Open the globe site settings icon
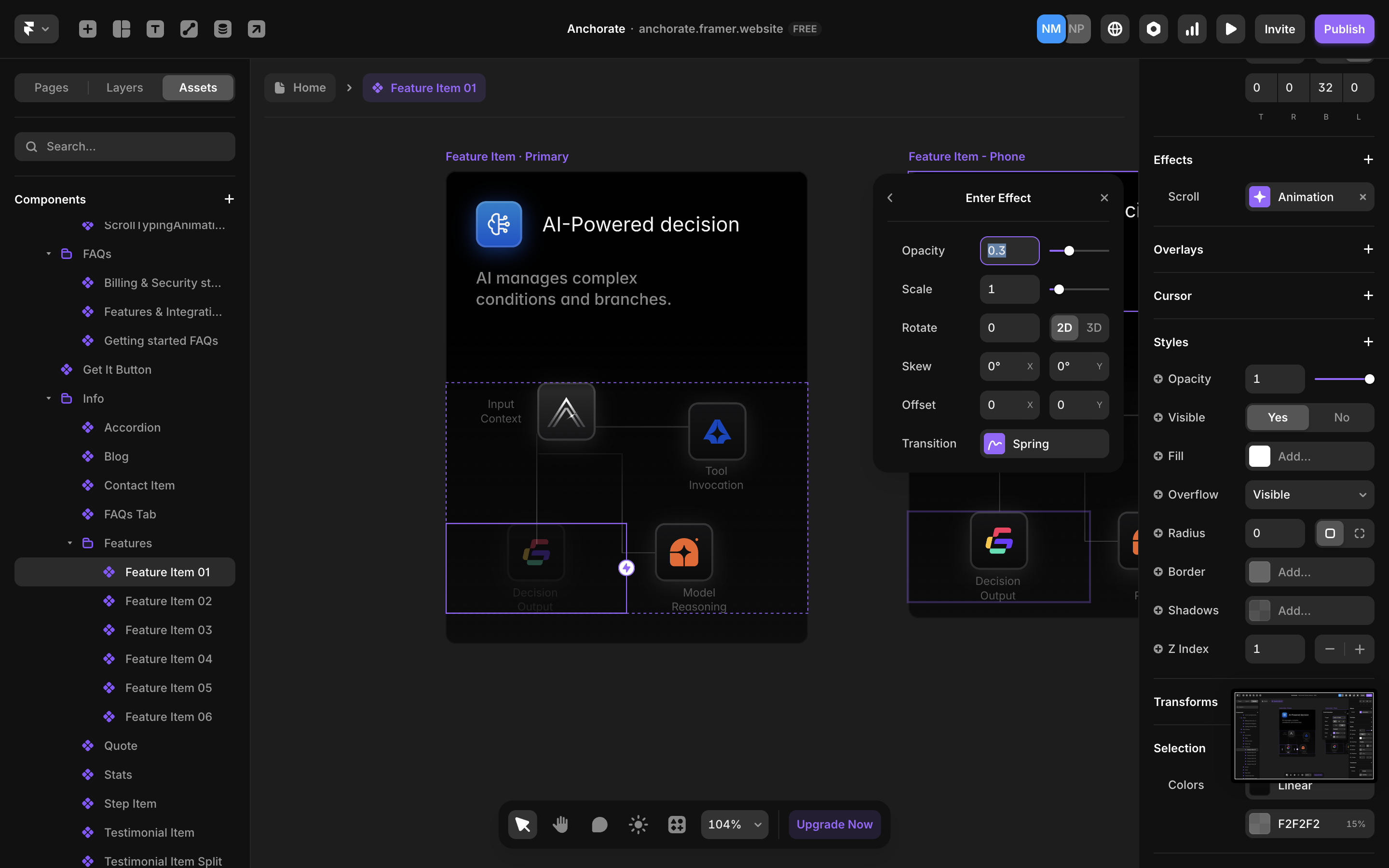1389x868 pixels. click(1115, 29)
